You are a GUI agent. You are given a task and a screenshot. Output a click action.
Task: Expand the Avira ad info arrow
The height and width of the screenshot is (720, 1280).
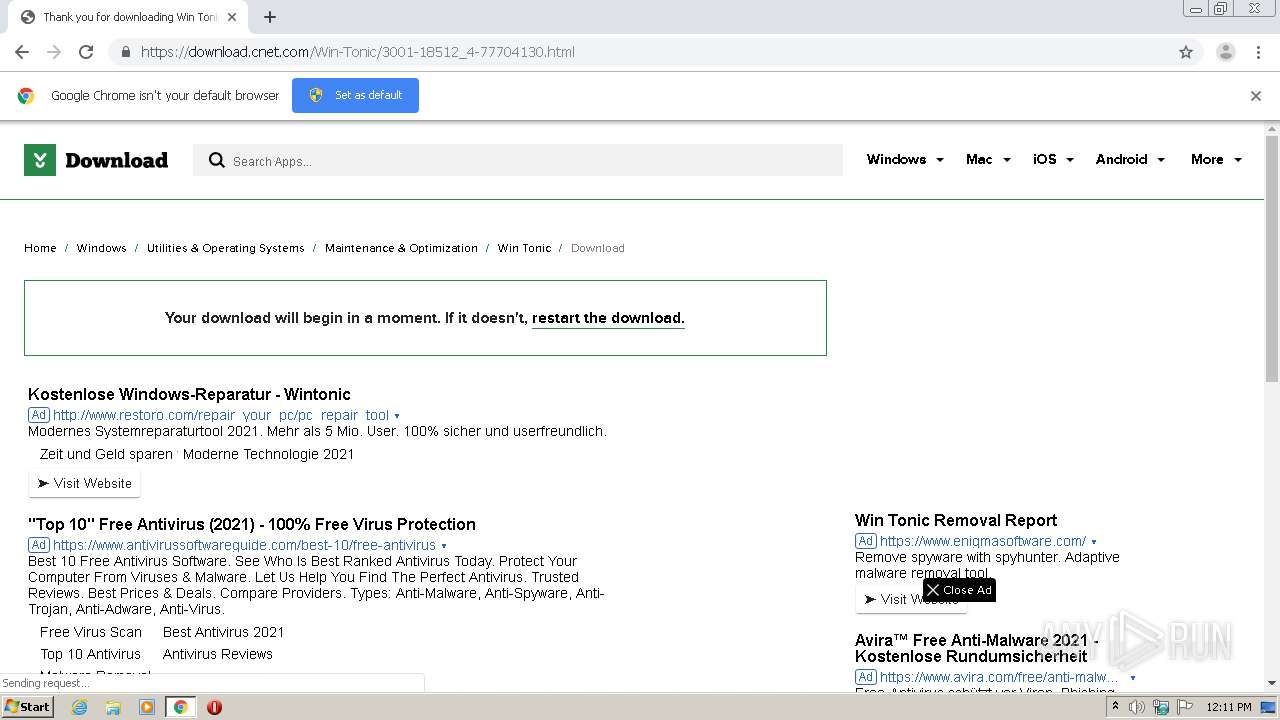[1133, 678]
